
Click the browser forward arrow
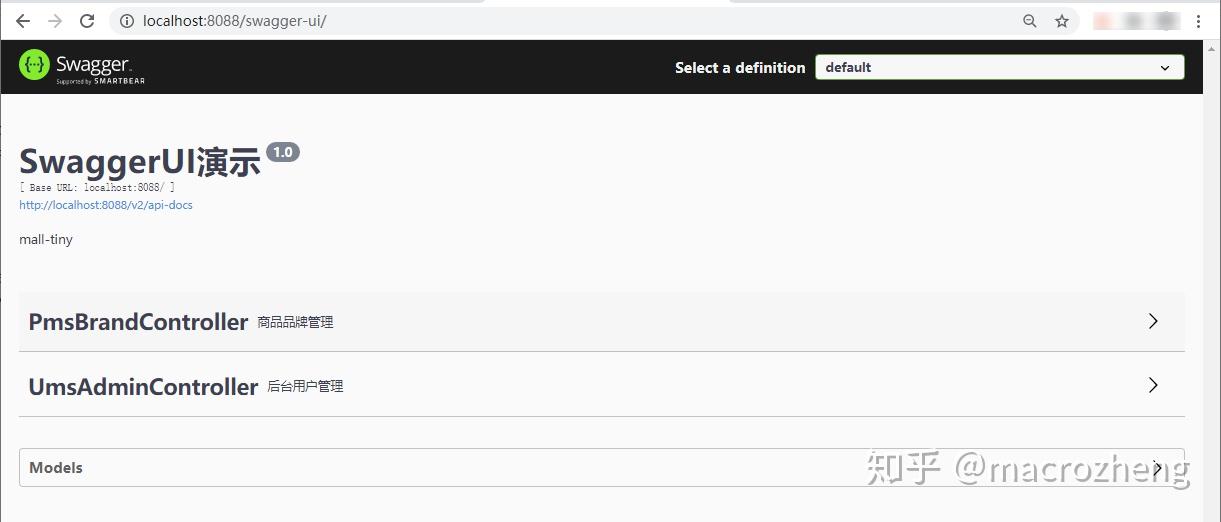click(x=55, y=21)
